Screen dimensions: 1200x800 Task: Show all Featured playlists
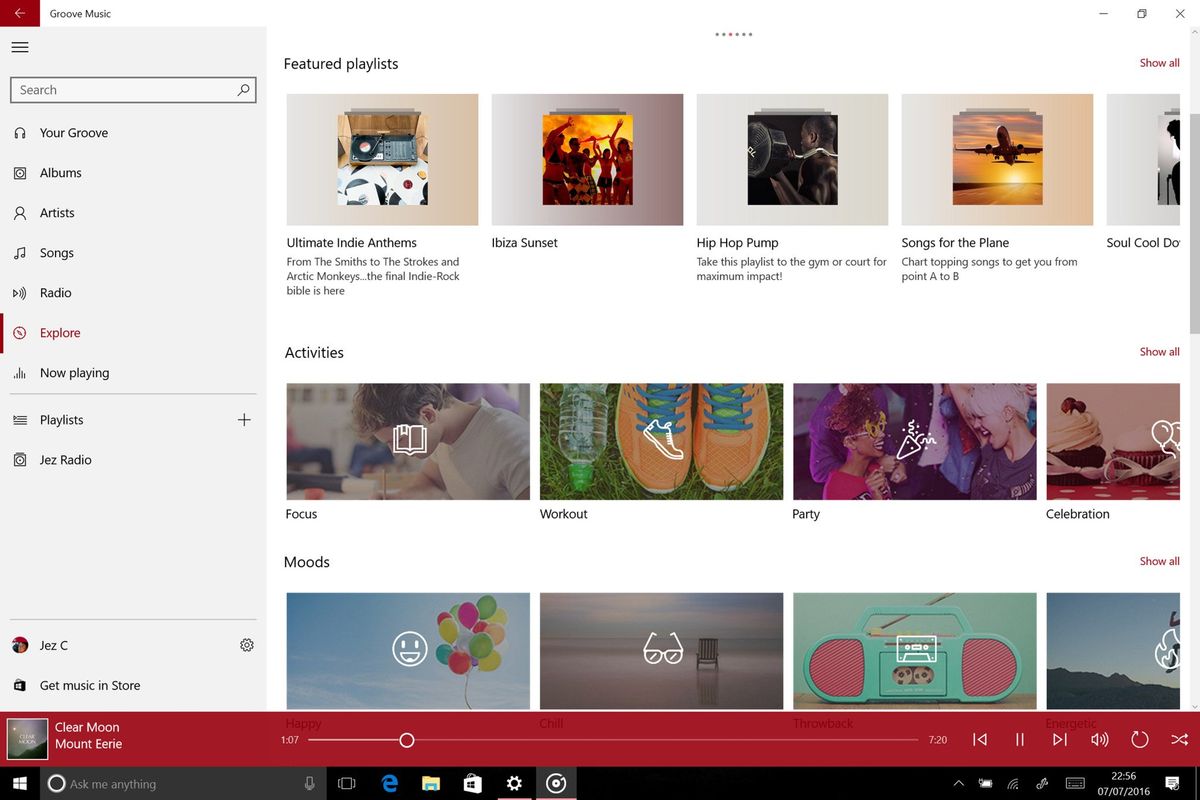tap(1159, 62)
